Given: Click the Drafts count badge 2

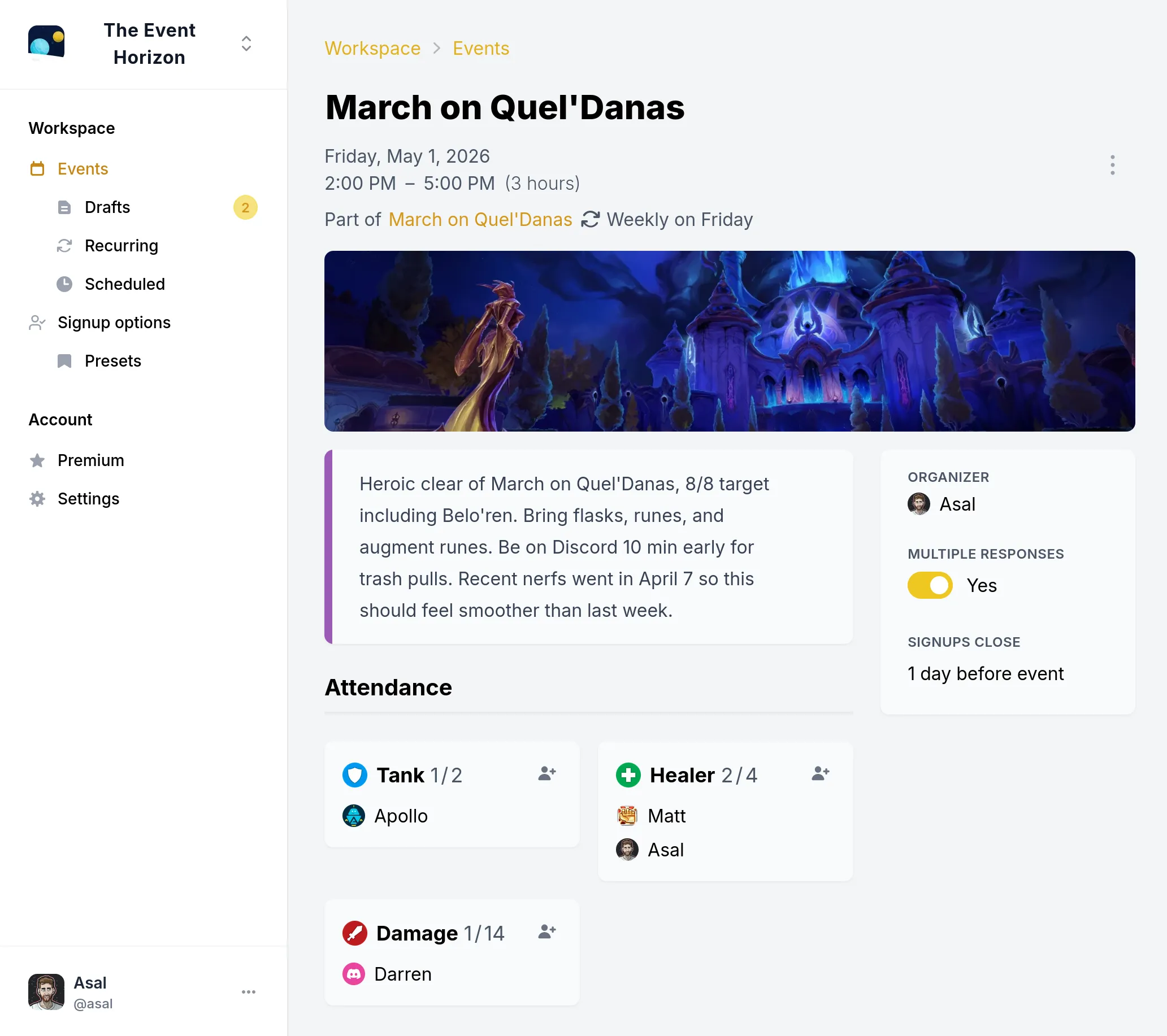Looking at the screenshot, I should pos(245,207).
